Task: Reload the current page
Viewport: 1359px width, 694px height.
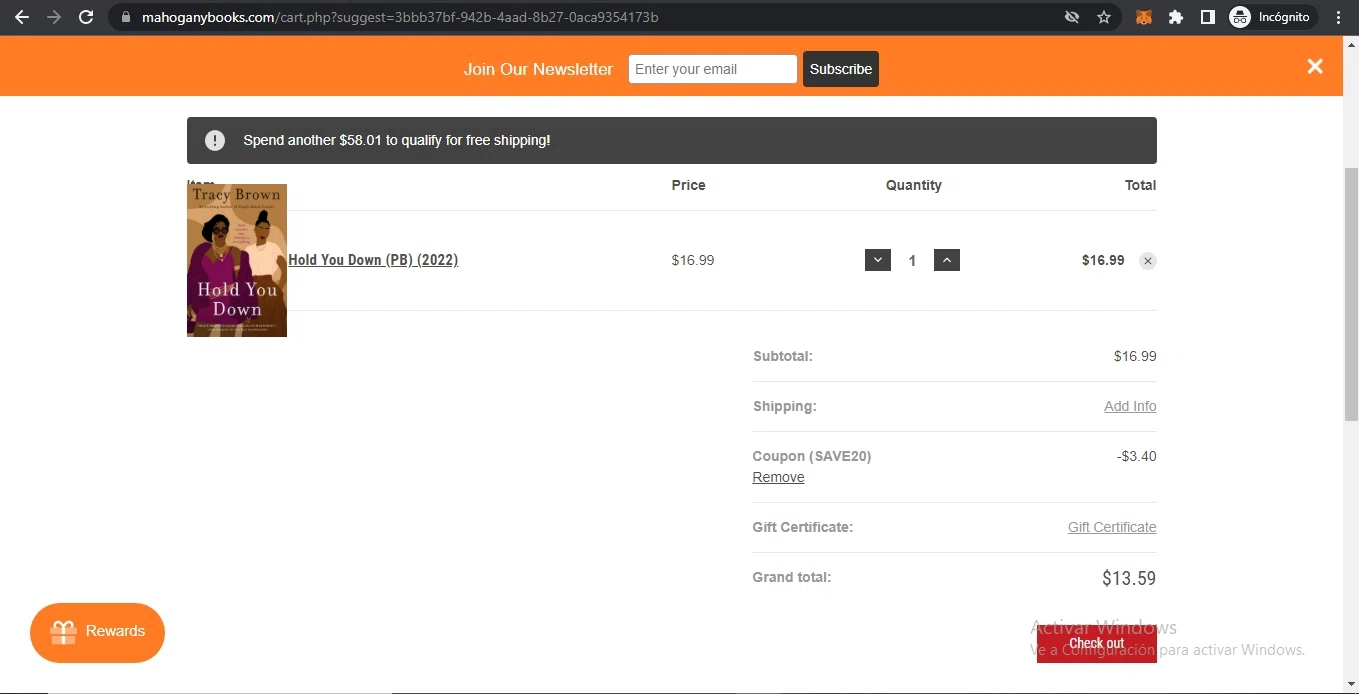Action: (x=86, y=17)
